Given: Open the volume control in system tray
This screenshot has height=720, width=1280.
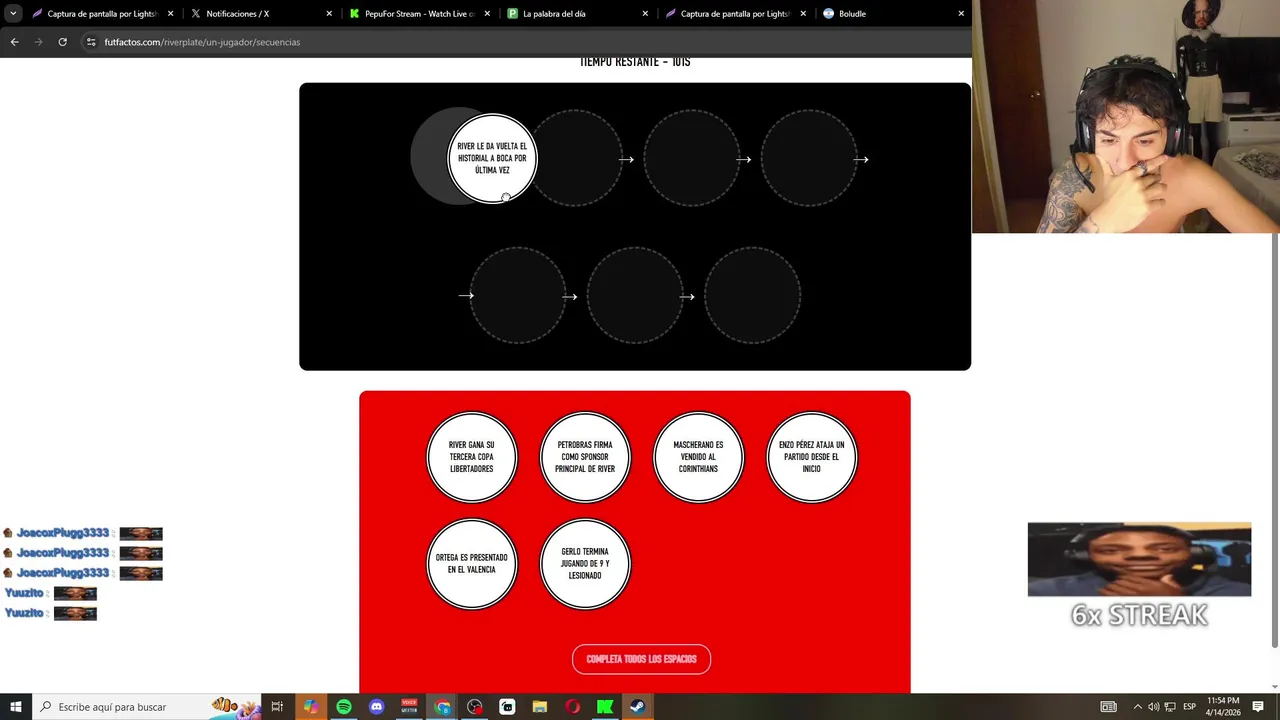Looking at the screenshot, I should pos(1154,707).
